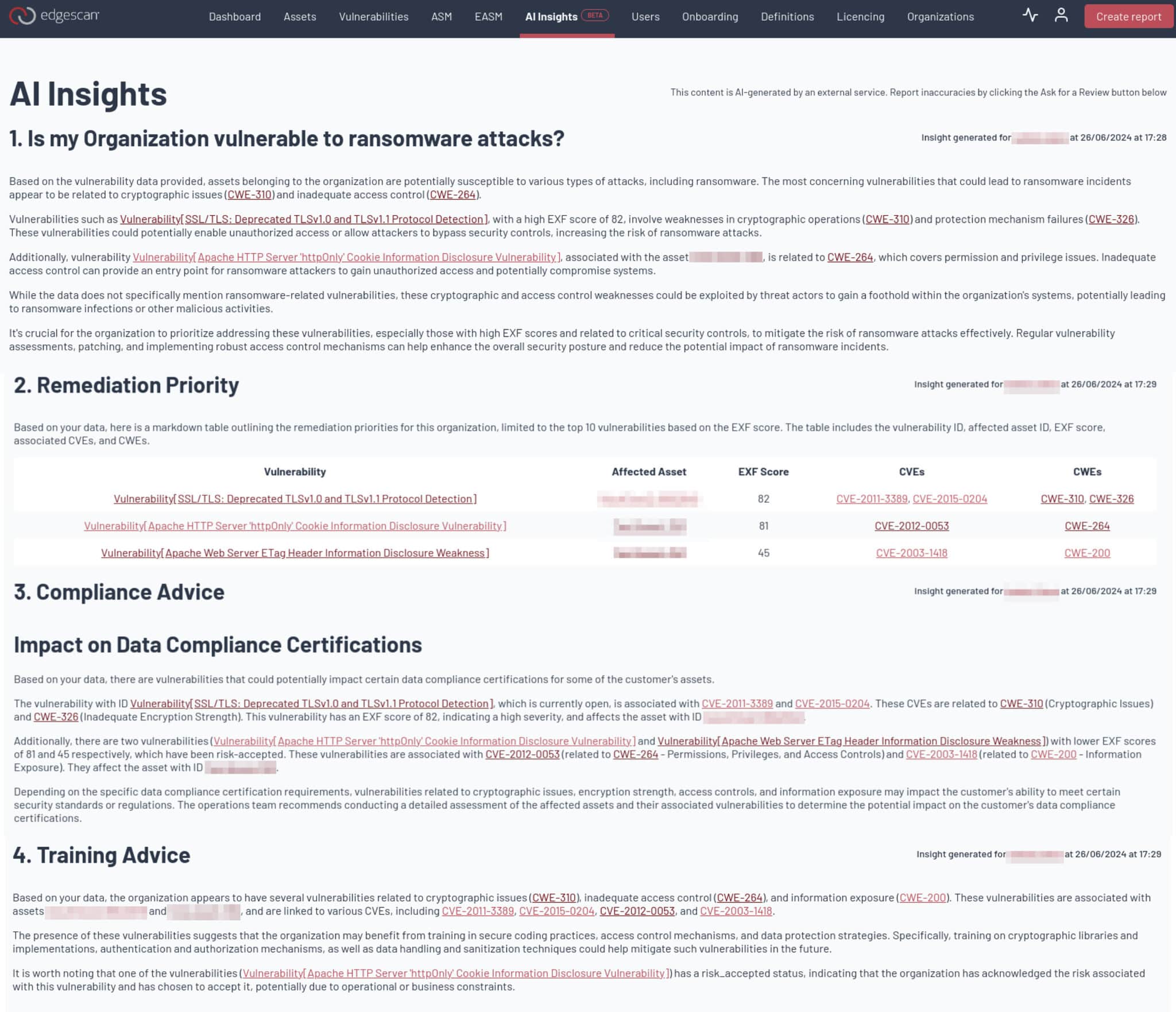Screen dimensions: 1176x1012
Task: Click the CVE-2012-0053 link in Remediation Priority
Action: click(912, 526)
